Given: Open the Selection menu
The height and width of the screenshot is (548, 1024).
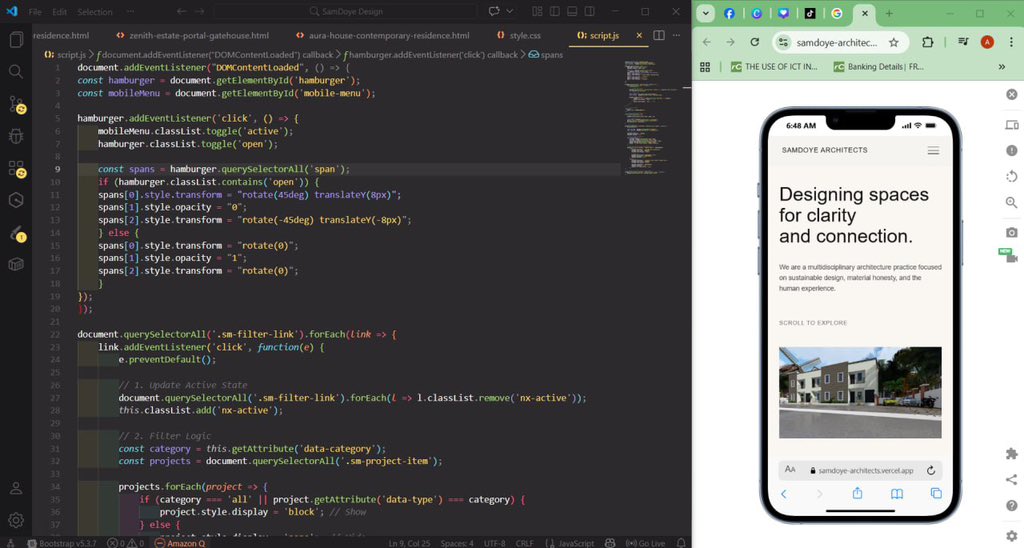Looking at the screenshot, I should point(95,12).
